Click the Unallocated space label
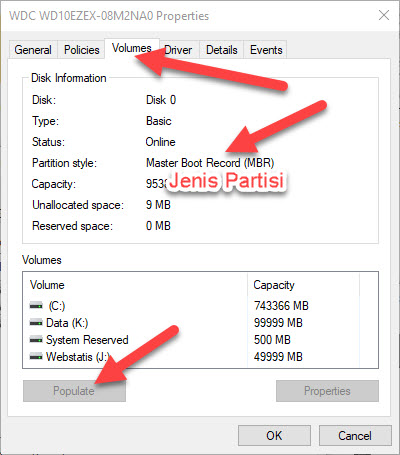 (78, 205)
